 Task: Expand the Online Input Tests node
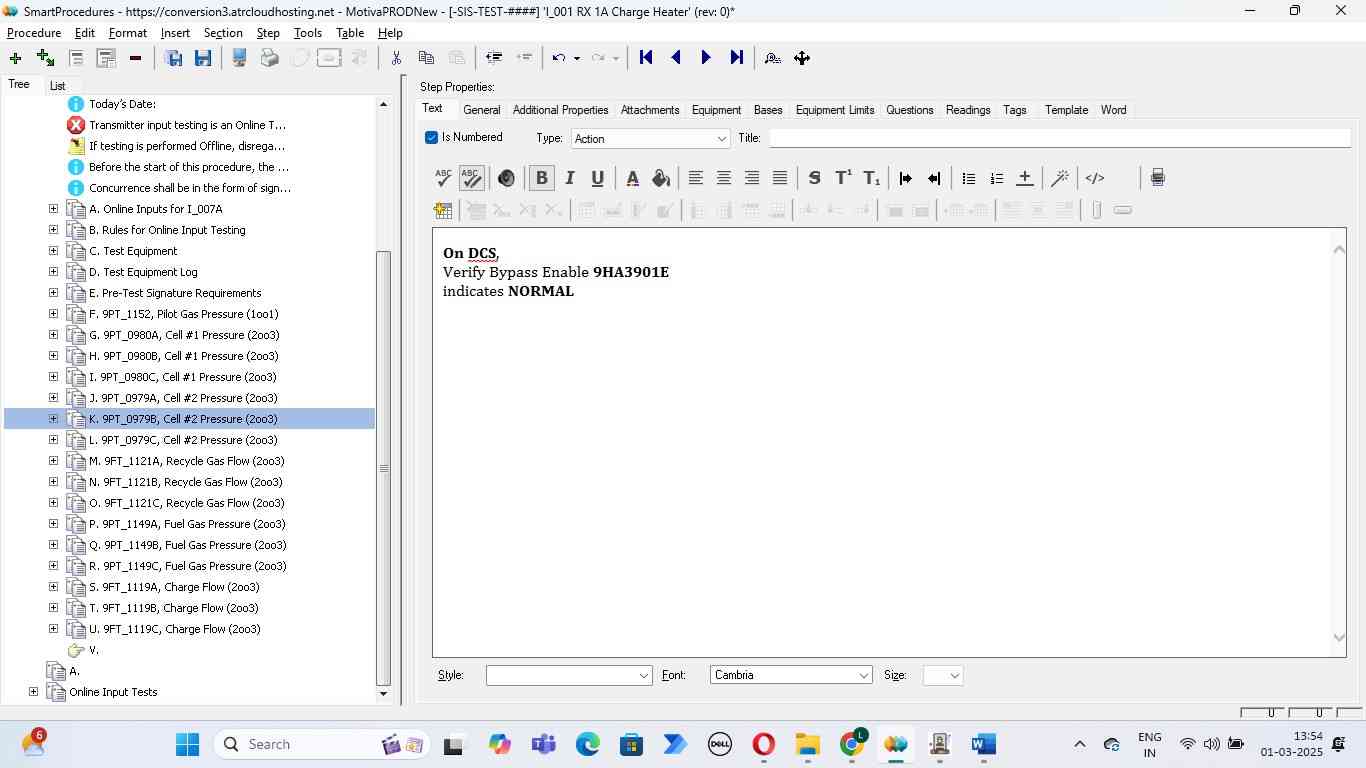point(33,692)
